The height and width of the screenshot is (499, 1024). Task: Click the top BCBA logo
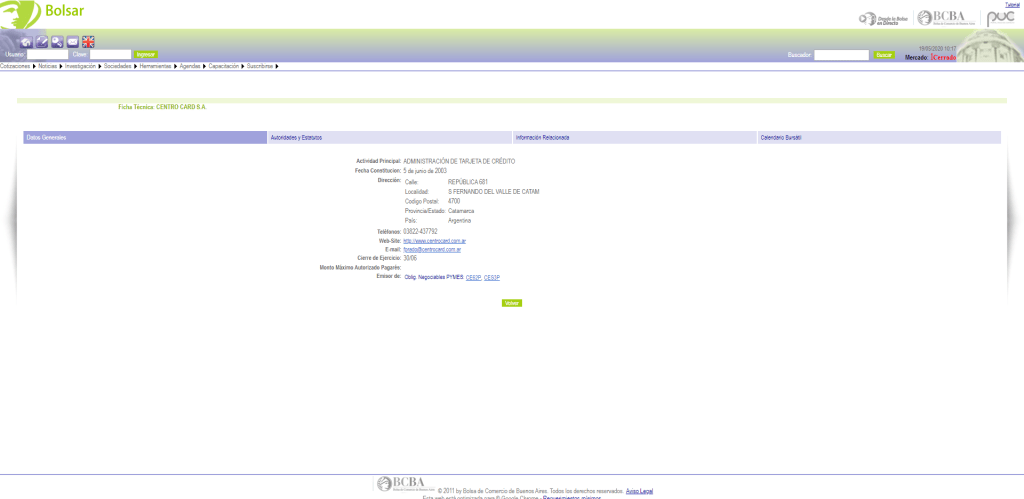point(946,18)
